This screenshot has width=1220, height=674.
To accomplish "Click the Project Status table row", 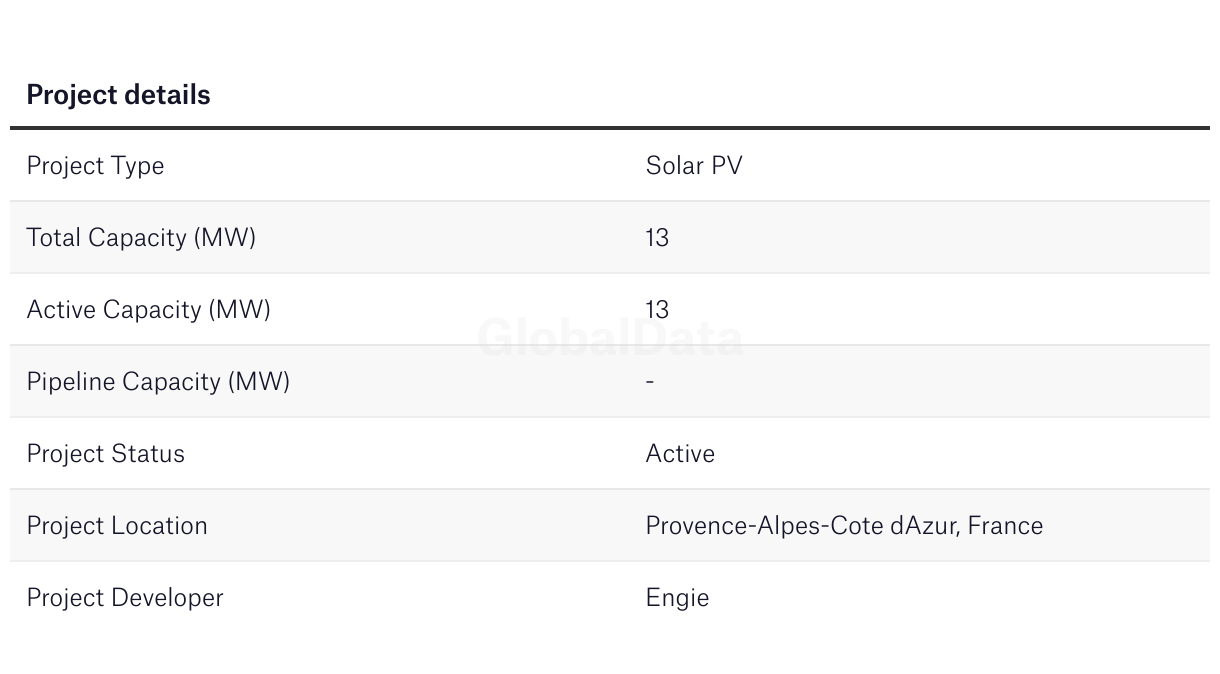I will click(x=610, y=454).
